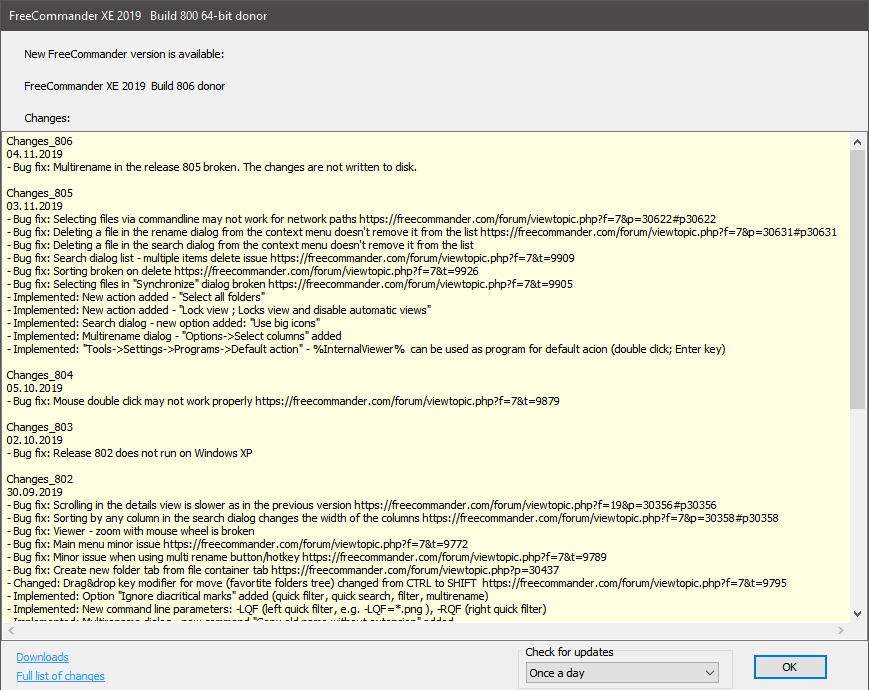
Task: Click the vertical scrollbar up arrow
Action: click(x=857, y=142)
